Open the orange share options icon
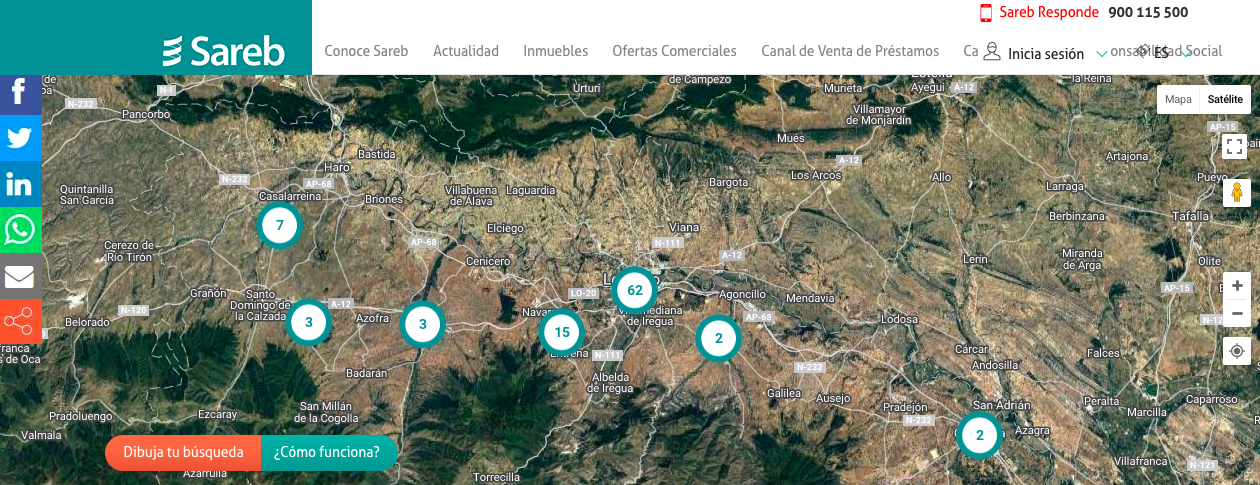Image resolution: width=1260 pixels, height=485 pixels. [x=20, y=321]
